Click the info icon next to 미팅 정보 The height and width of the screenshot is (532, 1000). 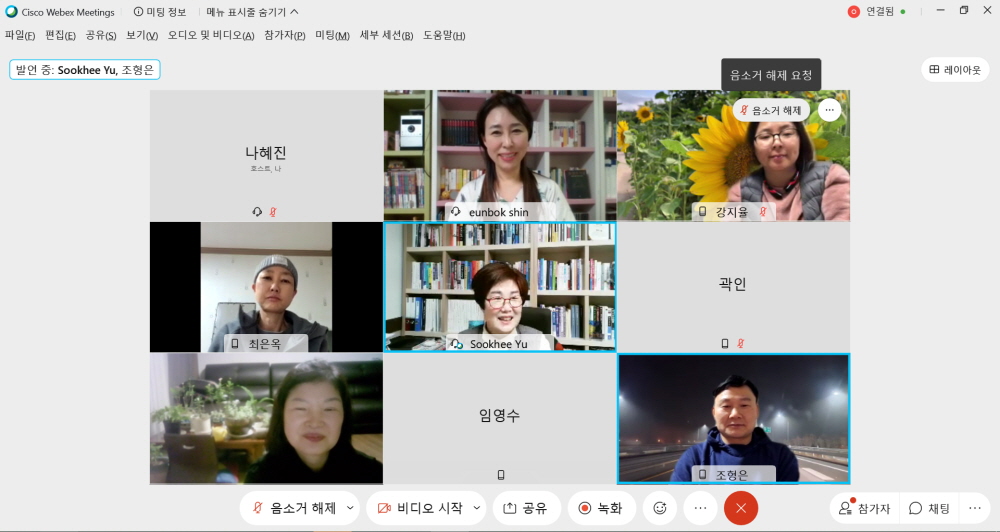pos(138,12)
